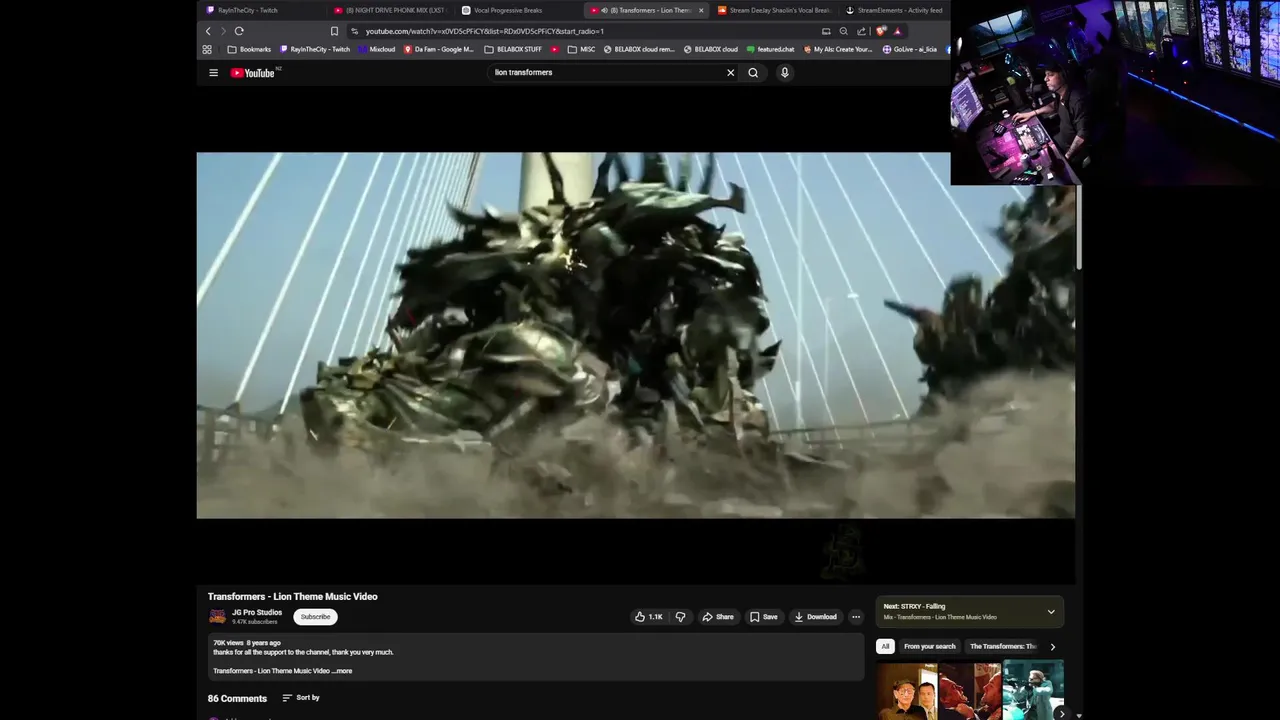Click the Download button
Viewport: 1280px width, 720px height.
click(816, 617)
